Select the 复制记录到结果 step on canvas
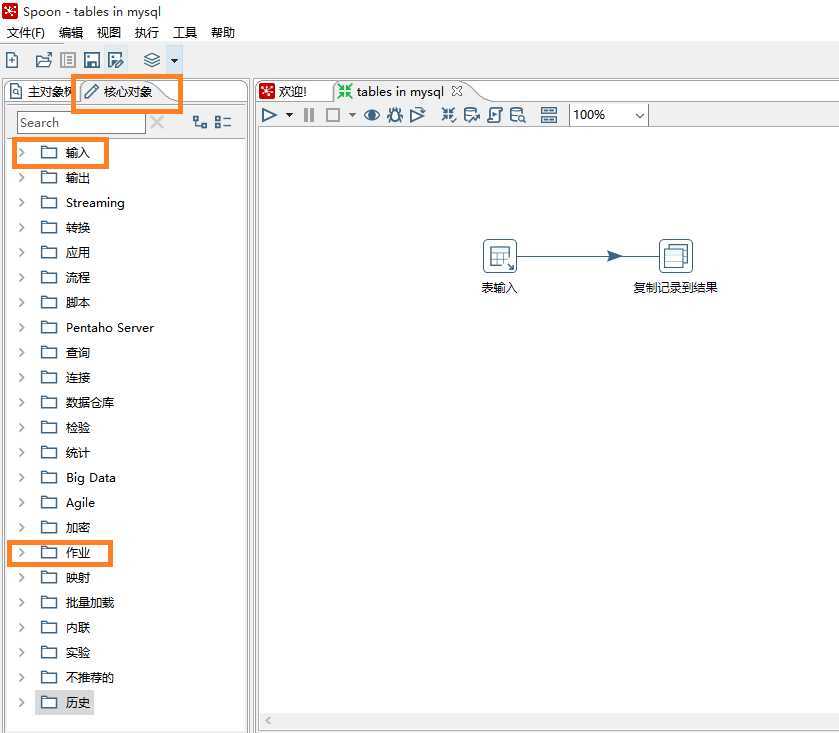Screen dimensions: 839x733 tap(675, 256)
